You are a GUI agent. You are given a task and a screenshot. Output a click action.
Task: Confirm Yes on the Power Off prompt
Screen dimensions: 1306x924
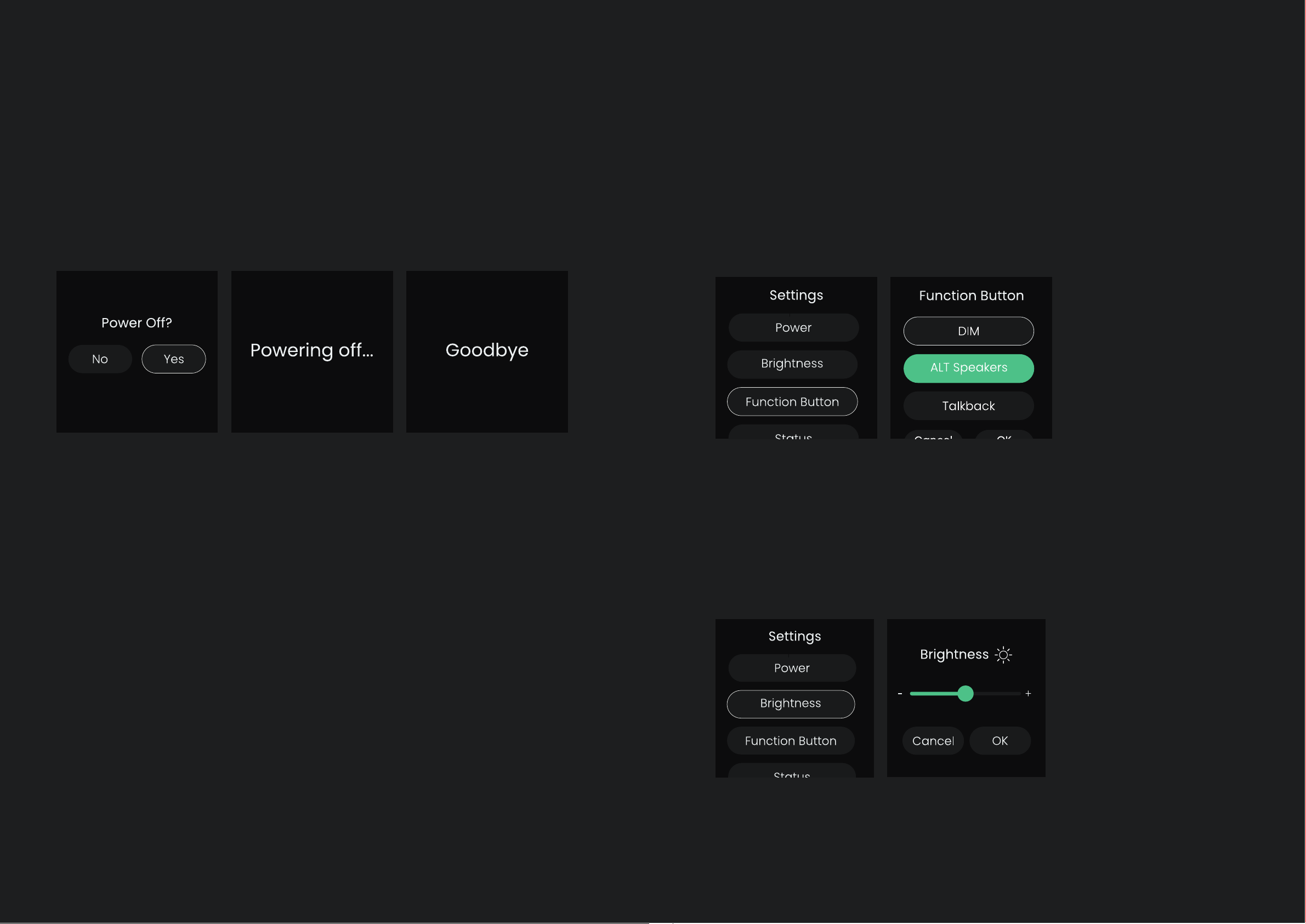click(x=173, y=359)
